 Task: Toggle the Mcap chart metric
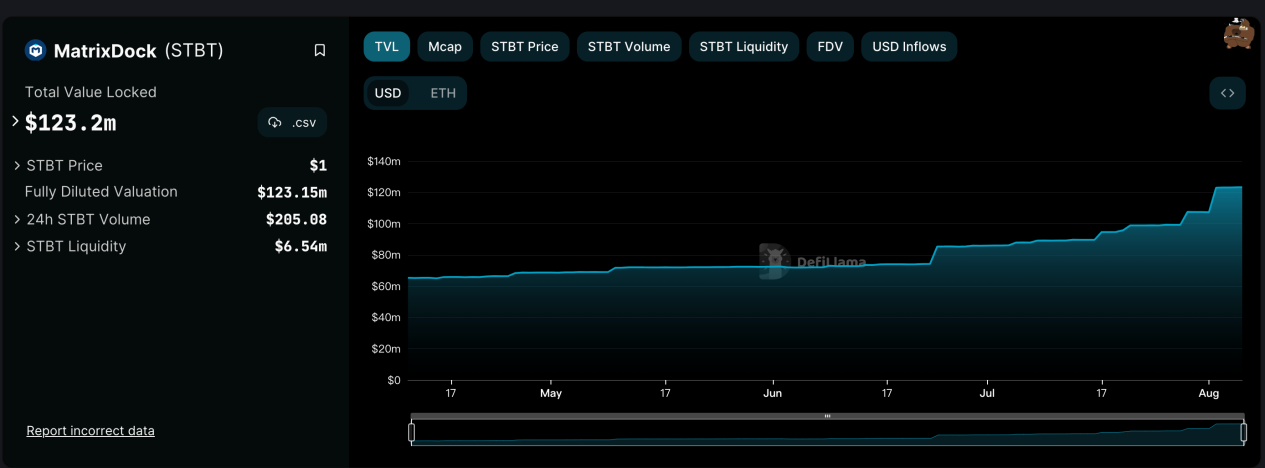click(445, 46)
